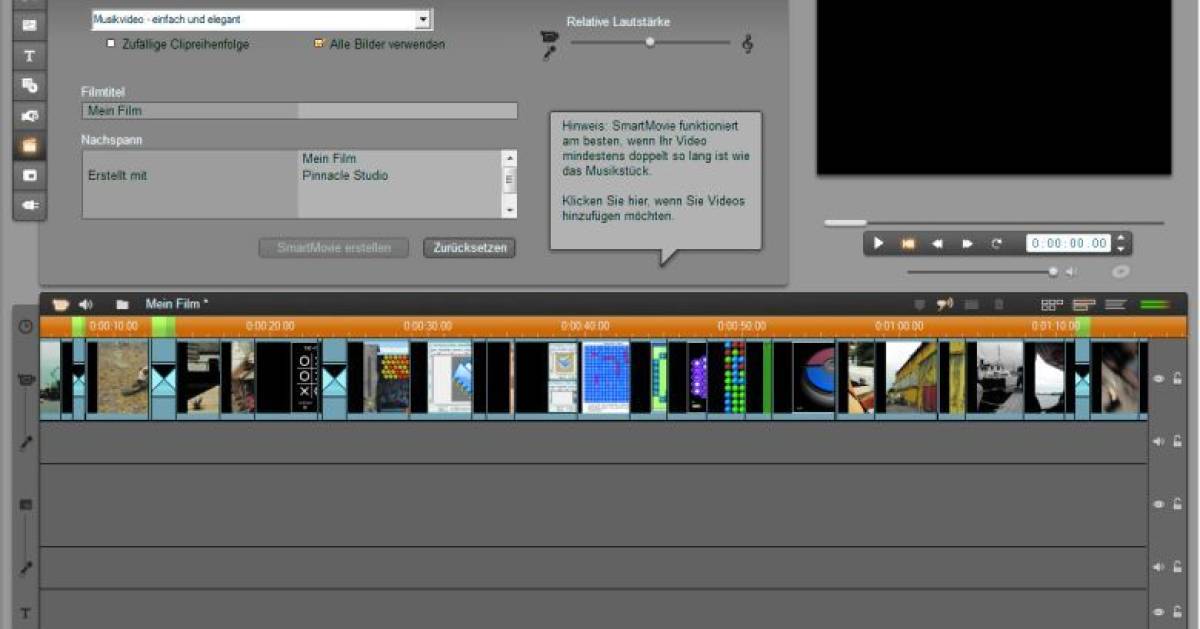The image size is (1200, 629).
Task: Click the camera and microphone icon left of the volume slider
Action: [x=549, y=45]
